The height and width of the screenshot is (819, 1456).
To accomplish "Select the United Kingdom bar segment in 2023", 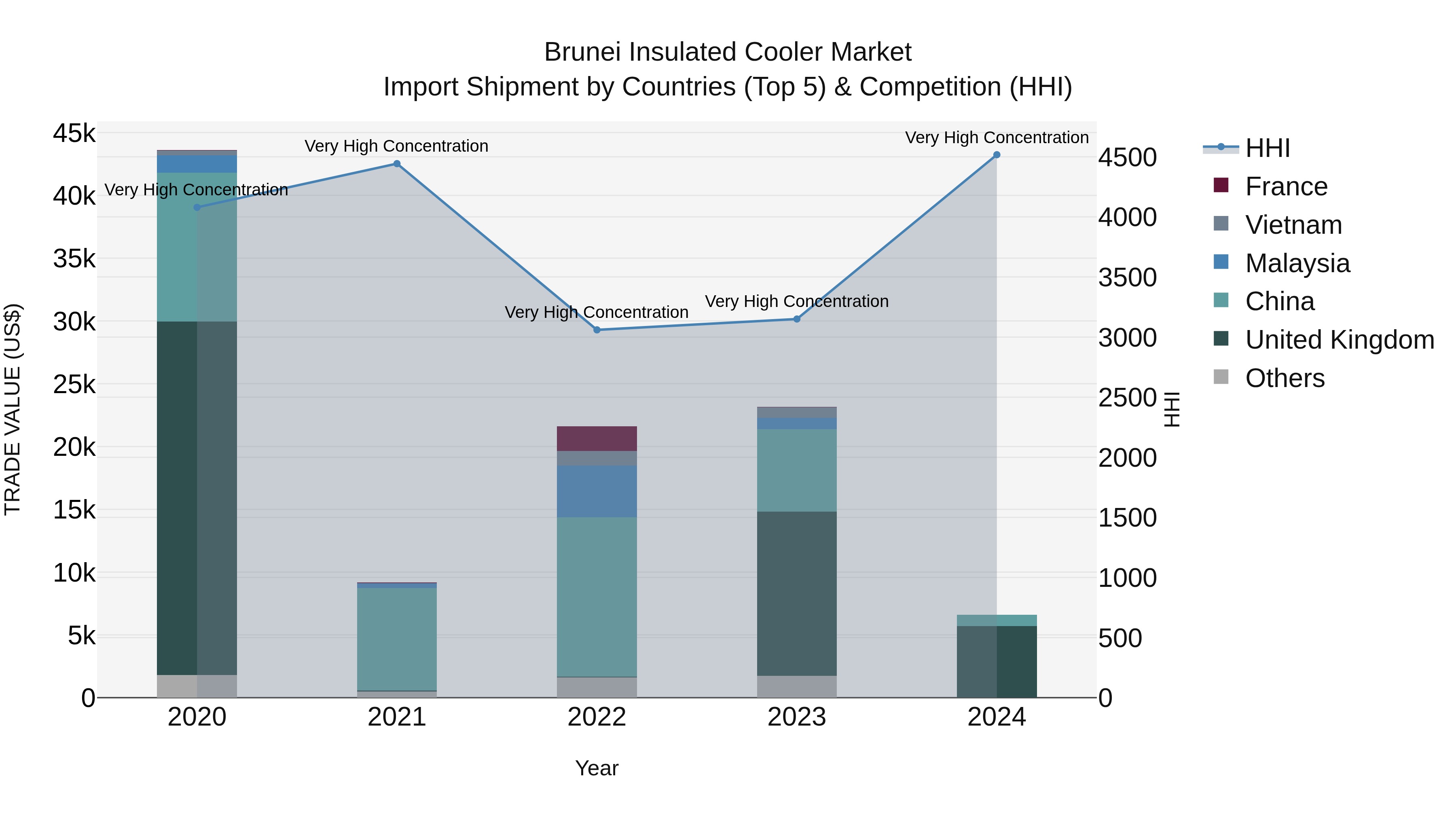I will click(797, 593).
